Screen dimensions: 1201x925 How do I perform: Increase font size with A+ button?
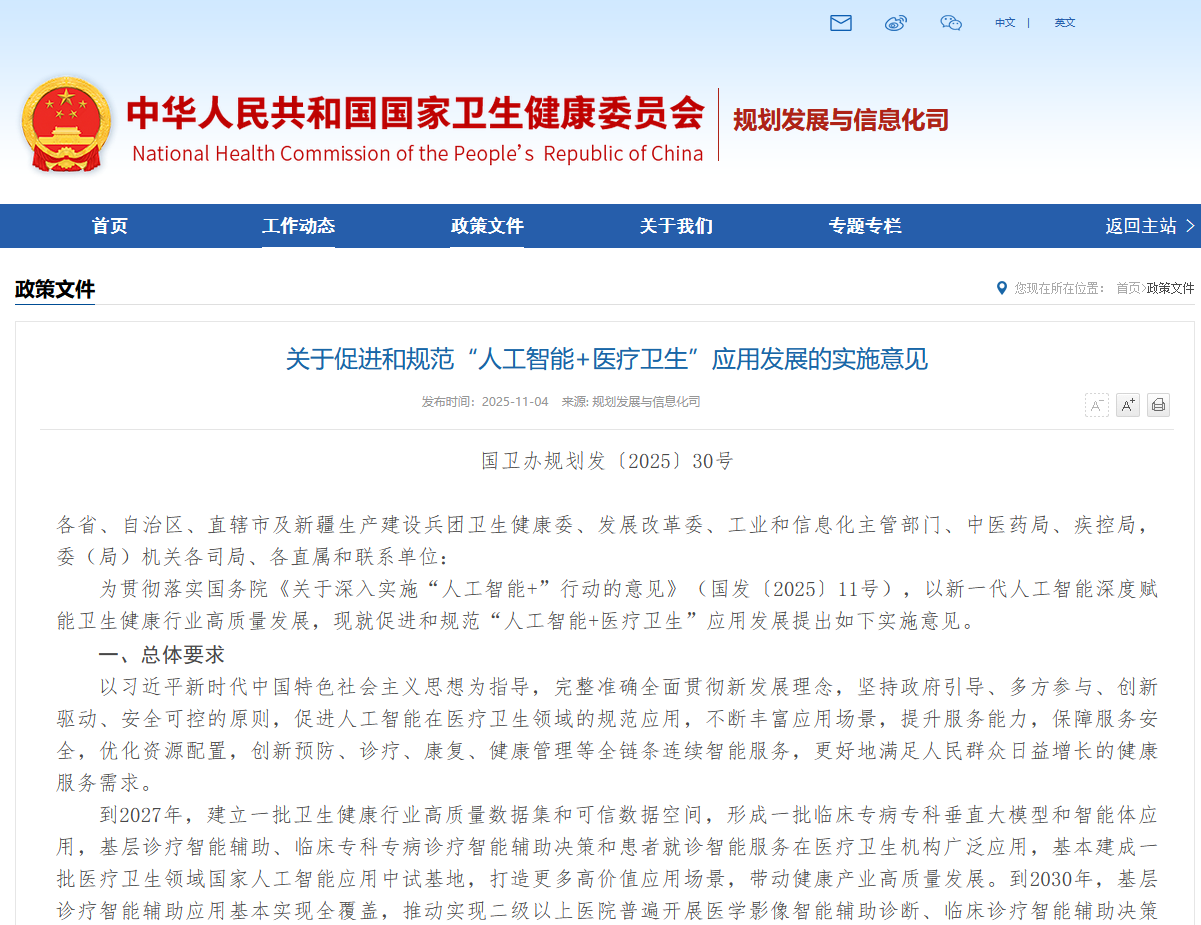(x=1128, y=405)
